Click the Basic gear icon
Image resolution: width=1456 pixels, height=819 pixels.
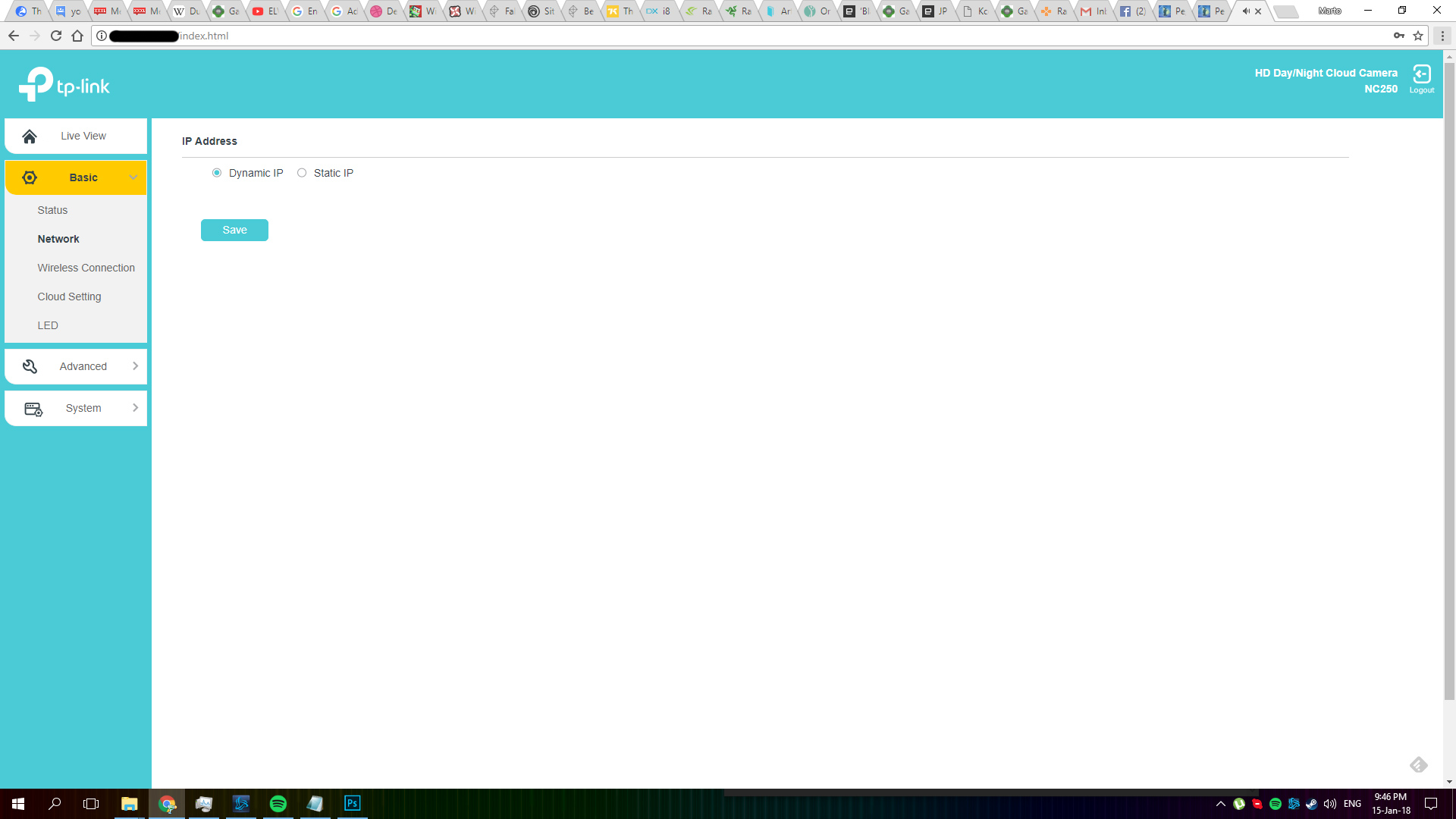(30, 177)
